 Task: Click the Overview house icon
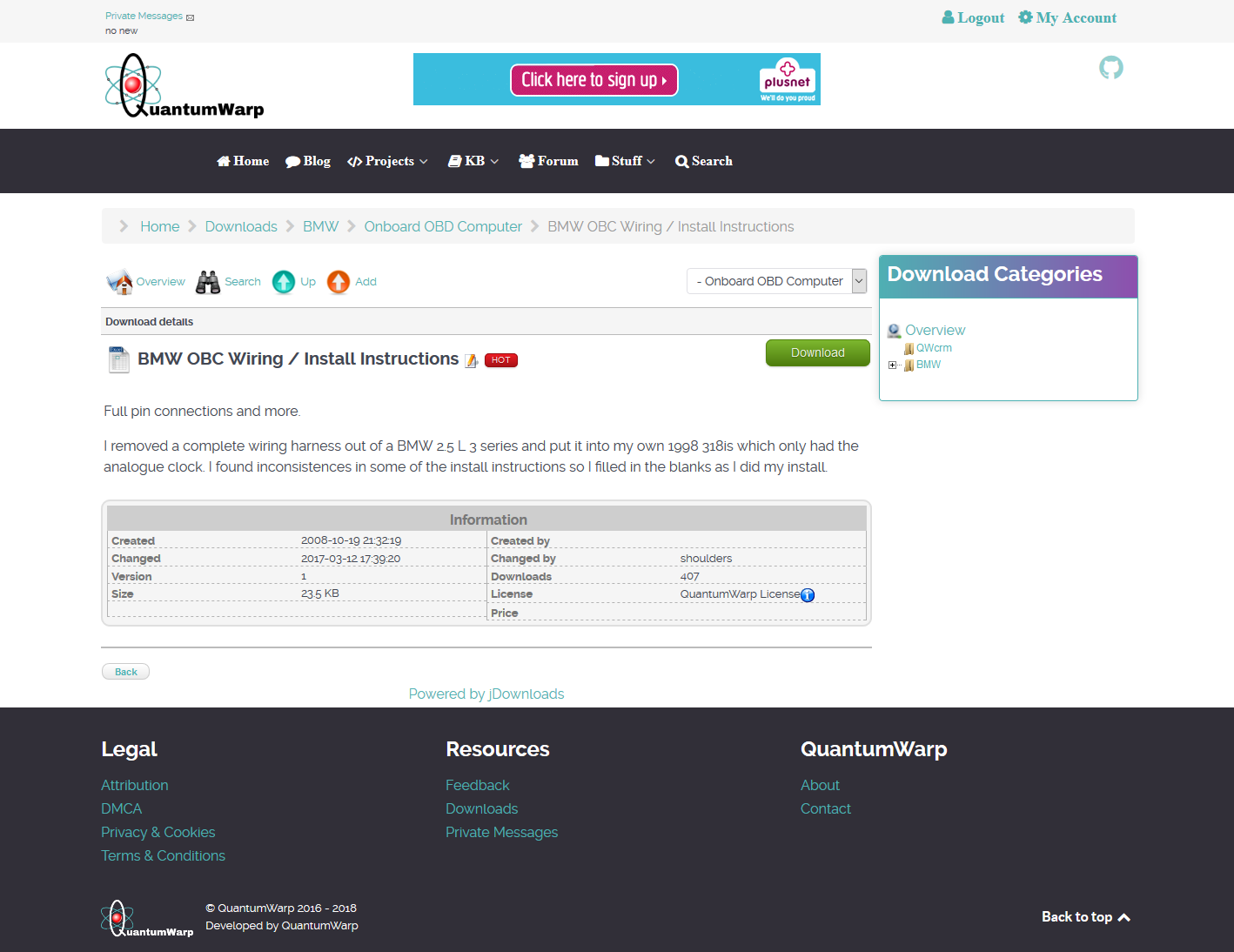(119, 282)
